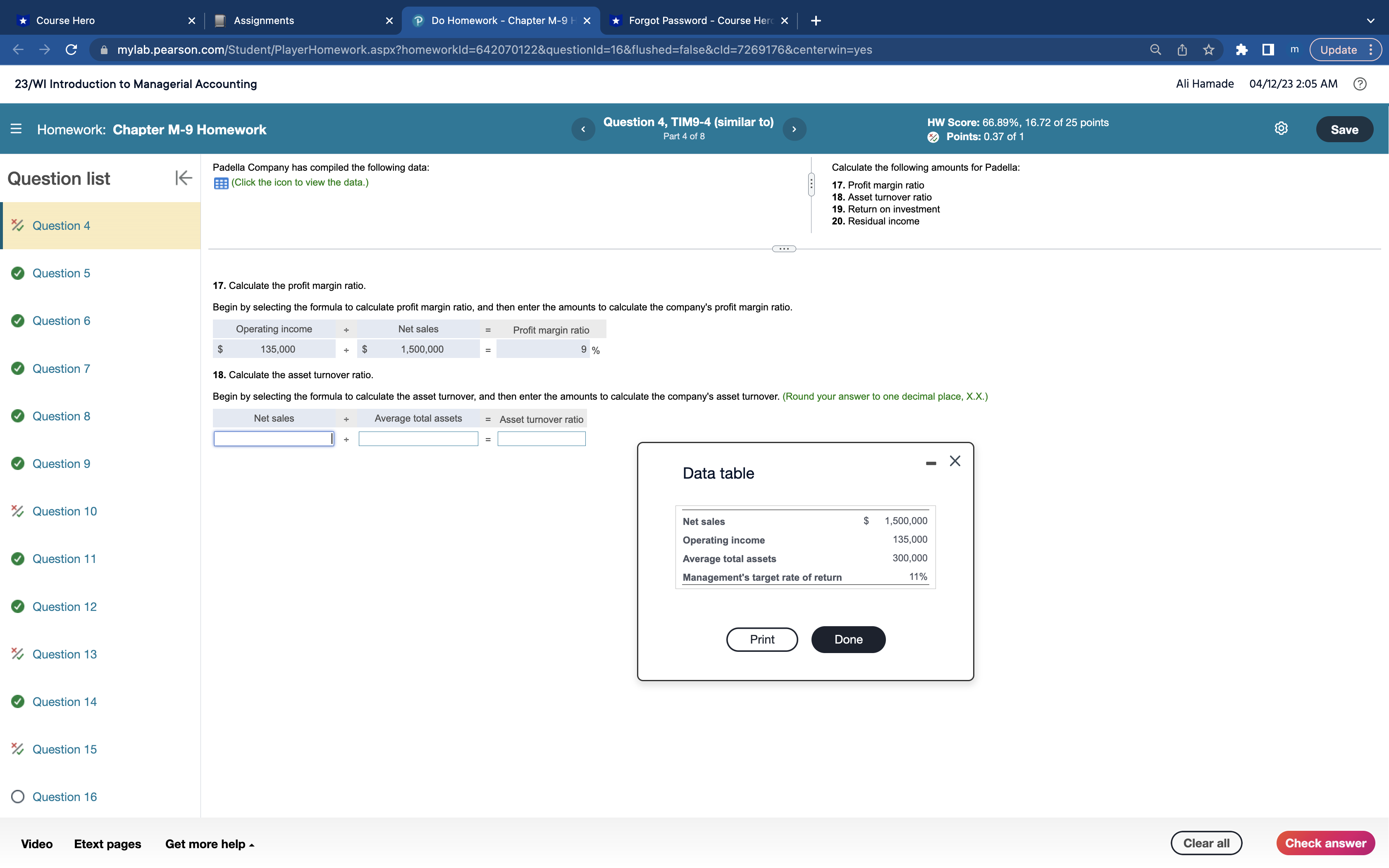Bookmark page with star icon
Image resolution: width=1389 pixels, height=868 pixels.
click(x=1208, y=50)
